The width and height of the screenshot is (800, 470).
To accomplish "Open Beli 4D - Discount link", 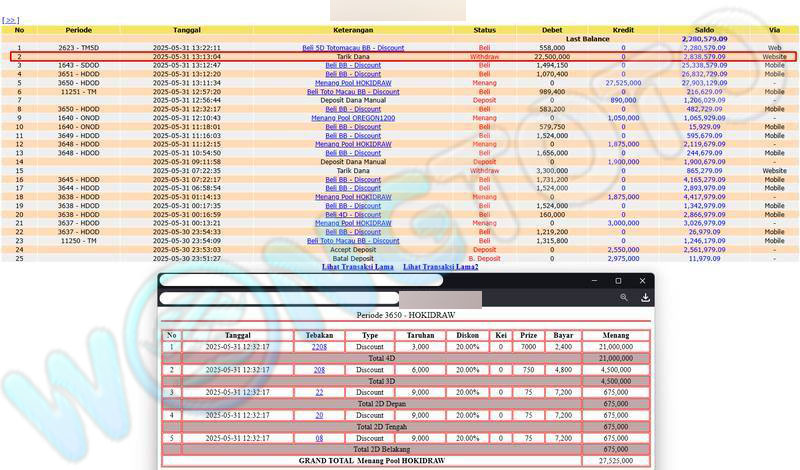I will click(x=353, y=214).
